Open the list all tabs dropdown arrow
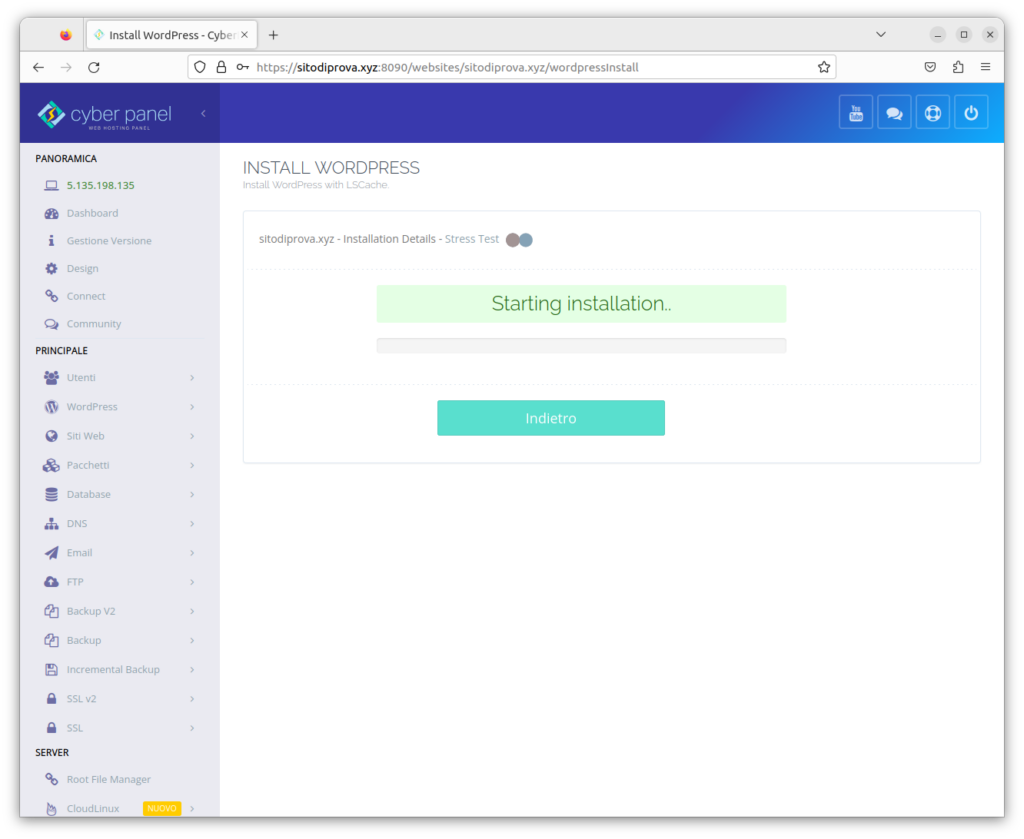 pos(880,35)
